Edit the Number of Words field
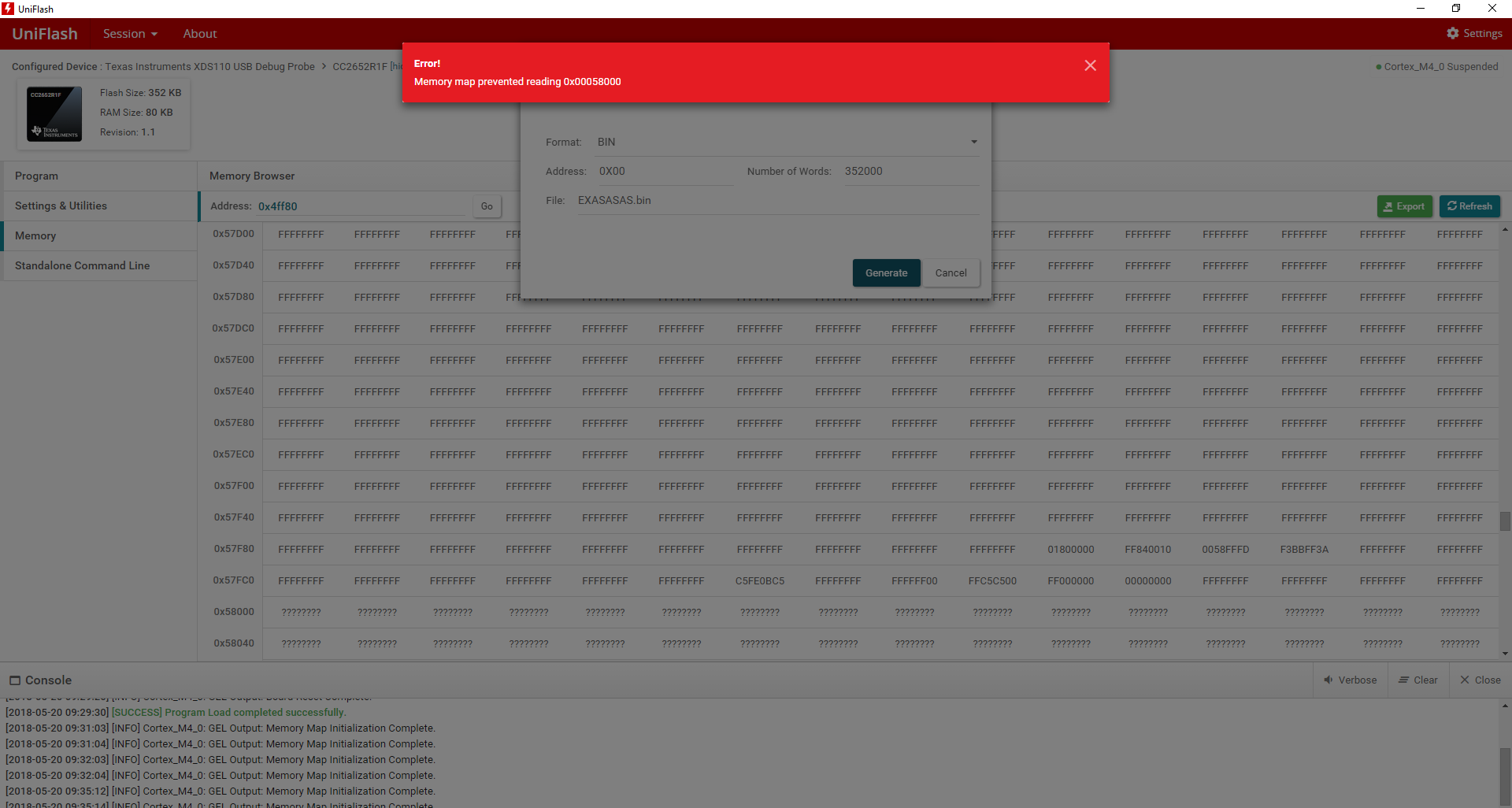This screenshot has height=808, width=1512. coord(911,171)
